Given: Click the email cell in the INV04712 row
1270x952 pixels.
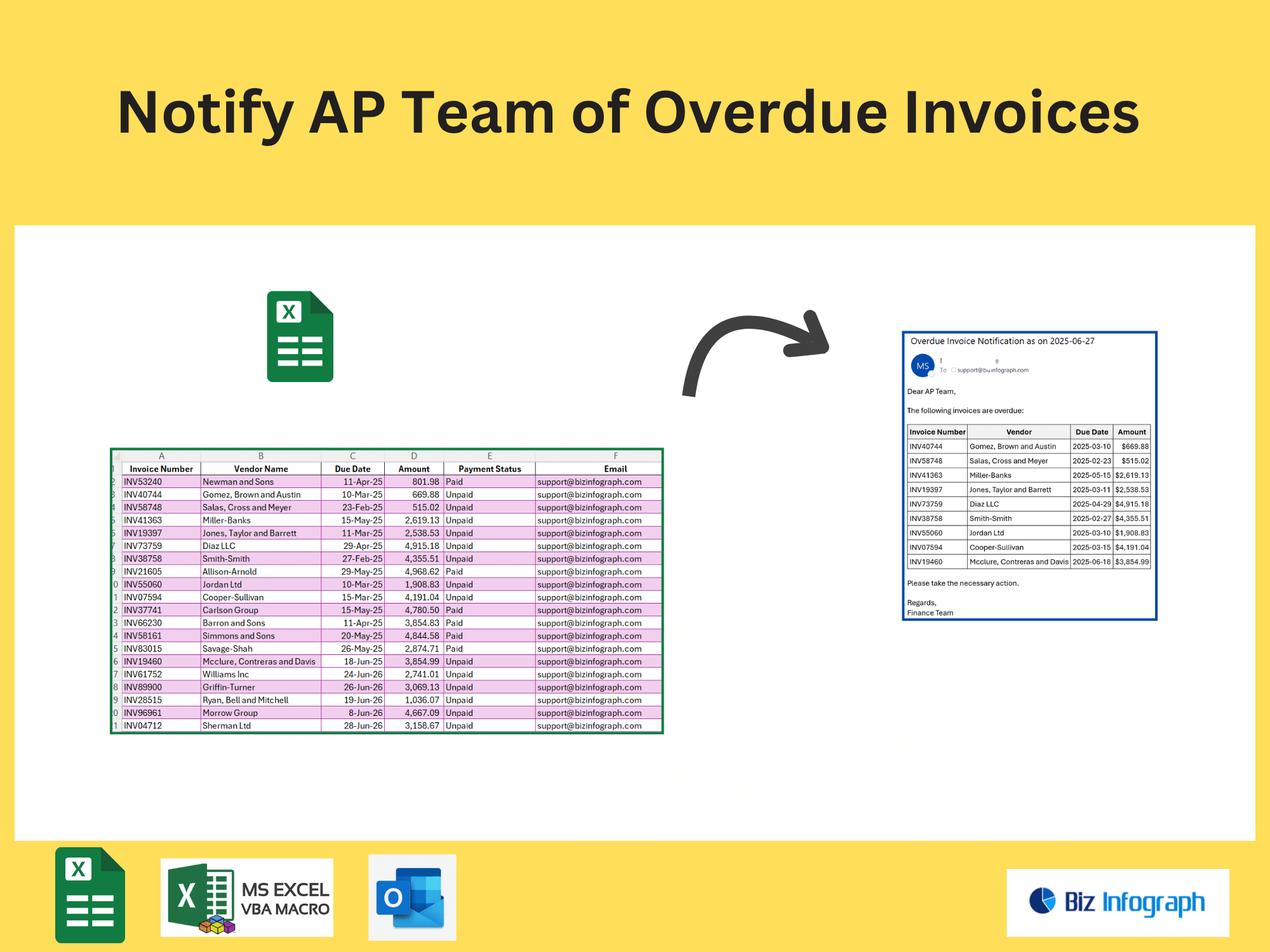Looking at the screenshot, I should coord(598,725).
